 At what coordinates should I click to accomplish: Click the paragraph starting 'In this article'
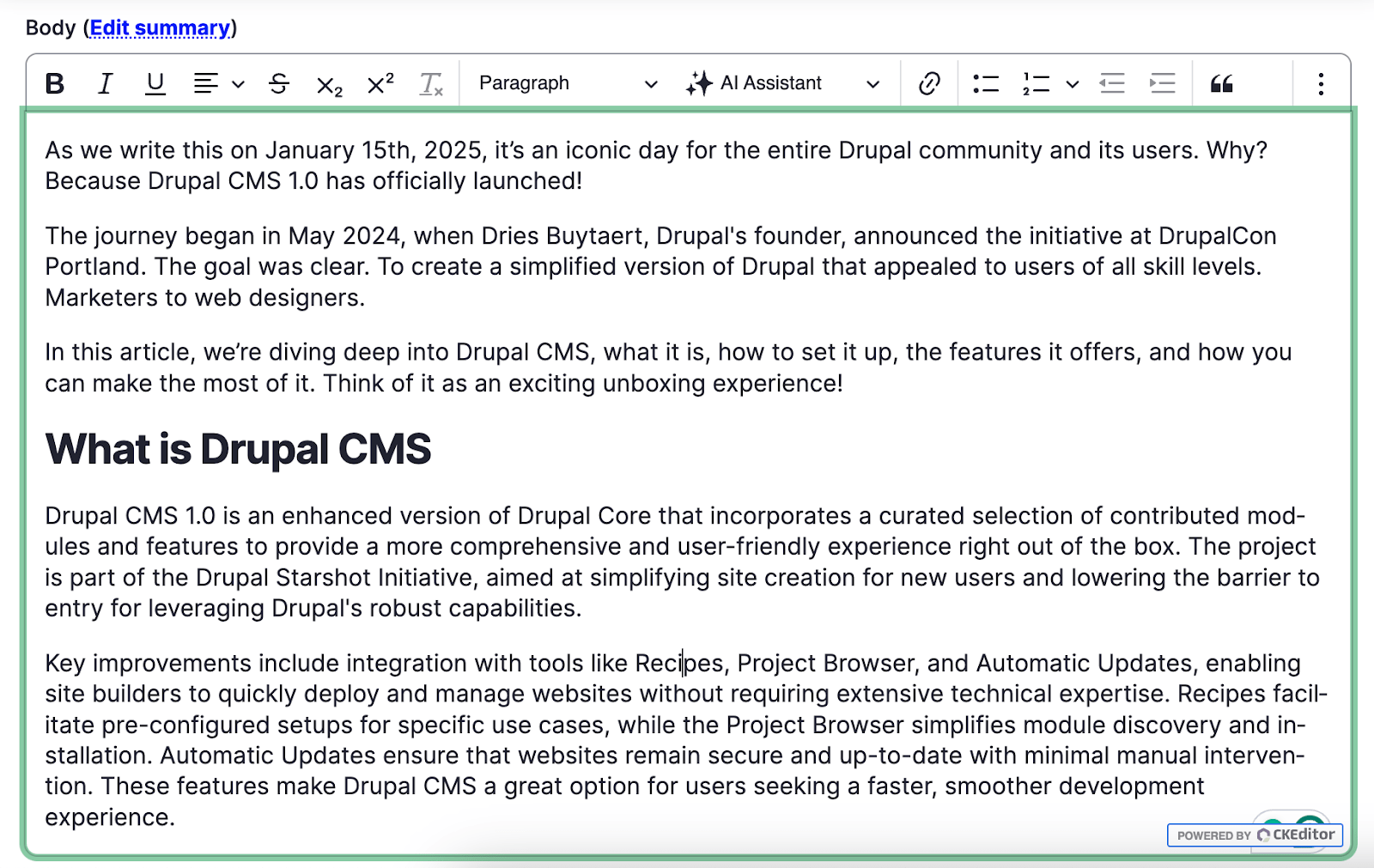point(668,367)
